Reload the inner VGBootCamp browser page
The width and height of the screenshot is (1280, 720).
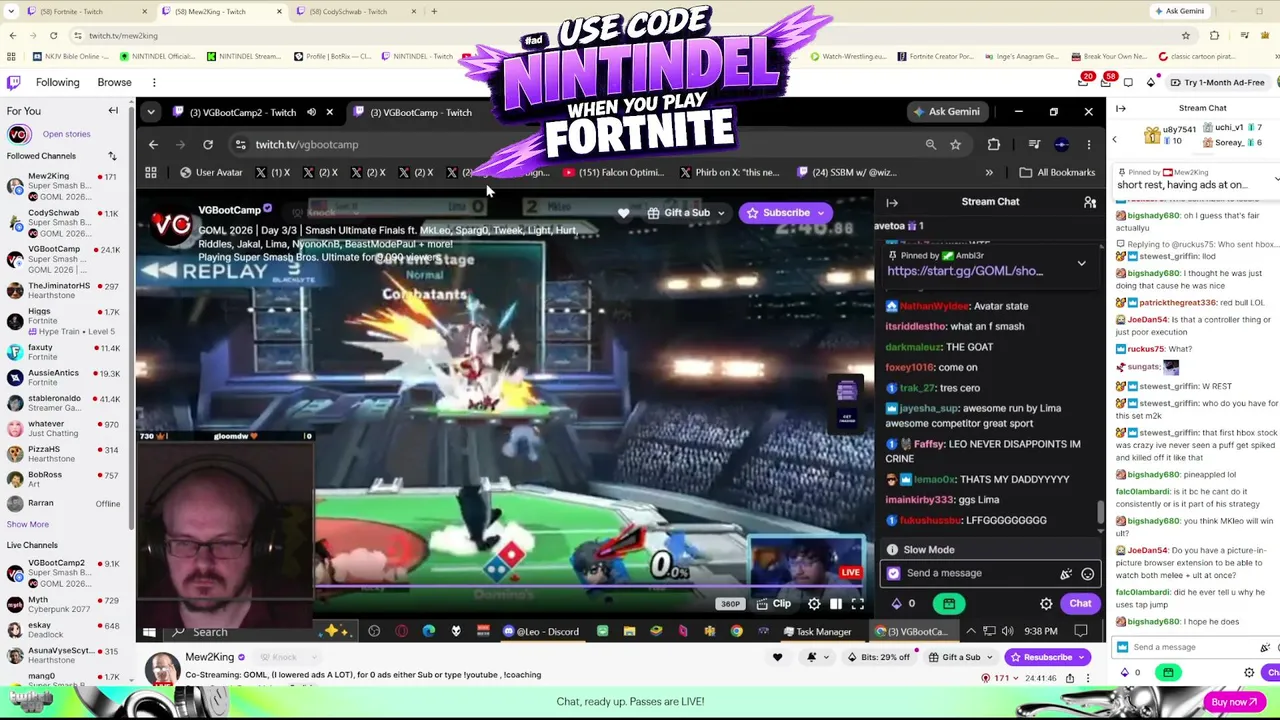pos(208,144)
